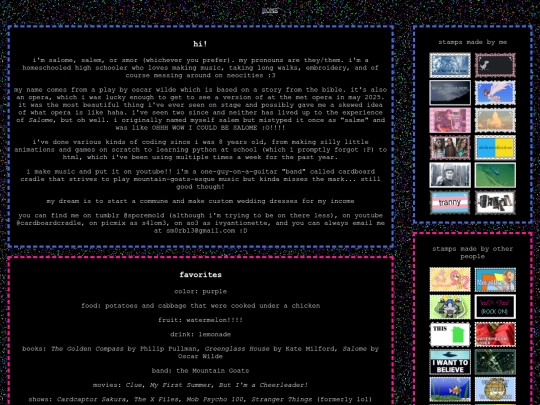The height and width of the screenshot is (405, 540).
Task: Click the "hi!" heading
Action: (x=200, y=44)
